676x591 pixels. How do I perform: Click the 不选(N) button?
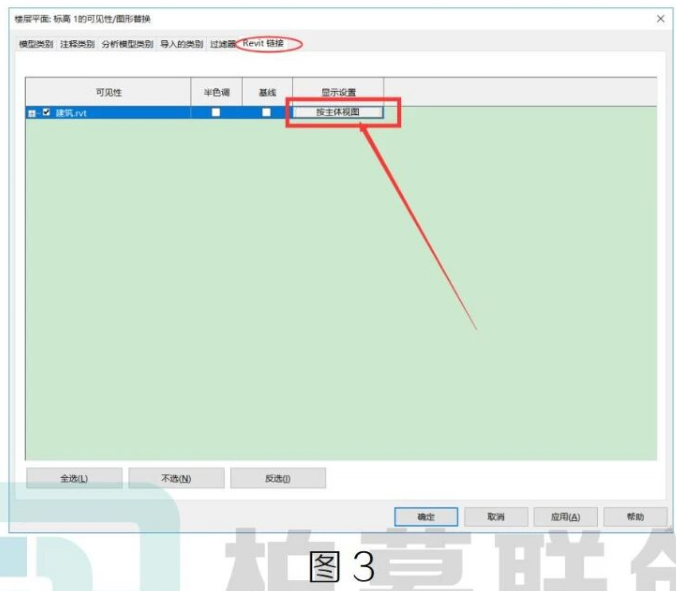coord(176,478)
